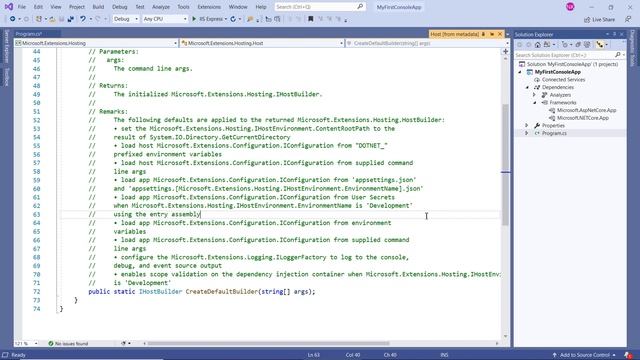Open the Toolbox side tab

pos(7,77)
